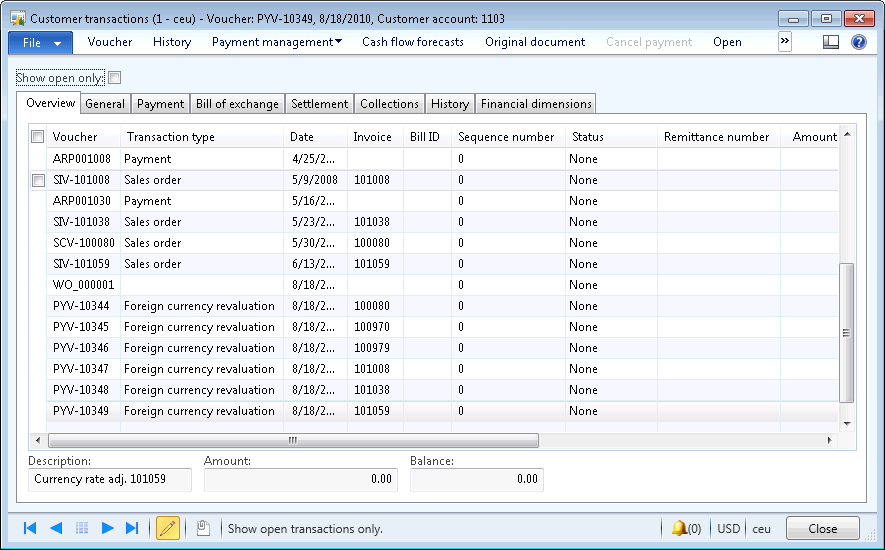
Task: Switch to the Bill of exchange tab
Action: [x=238, y=104]
